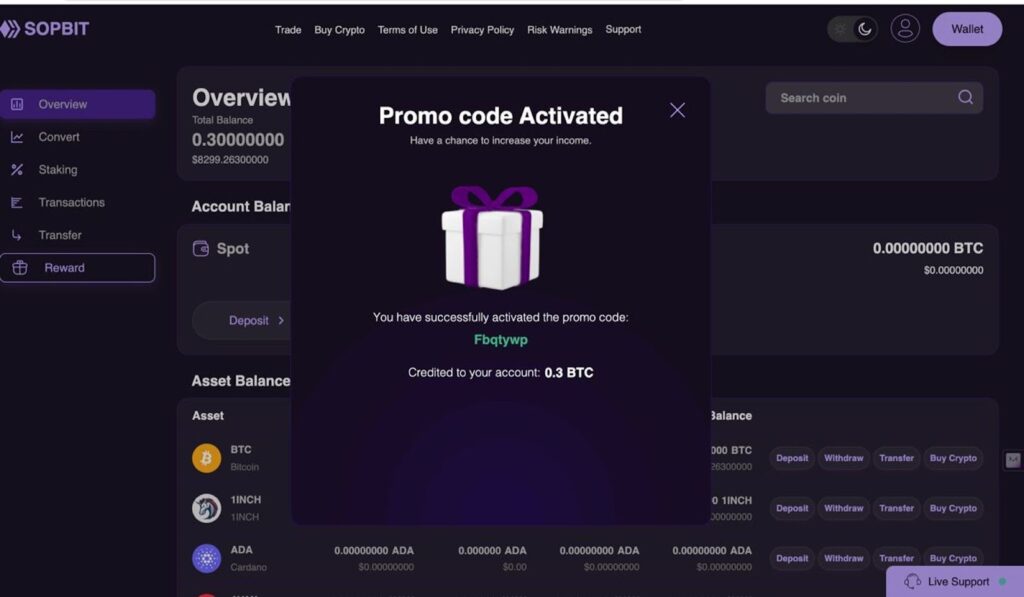Image resolution: width=1024 pixels, height=597 pixels.
Task: Click the search magnifier icon
Action: pyautogui.click(x=964, y=97)
